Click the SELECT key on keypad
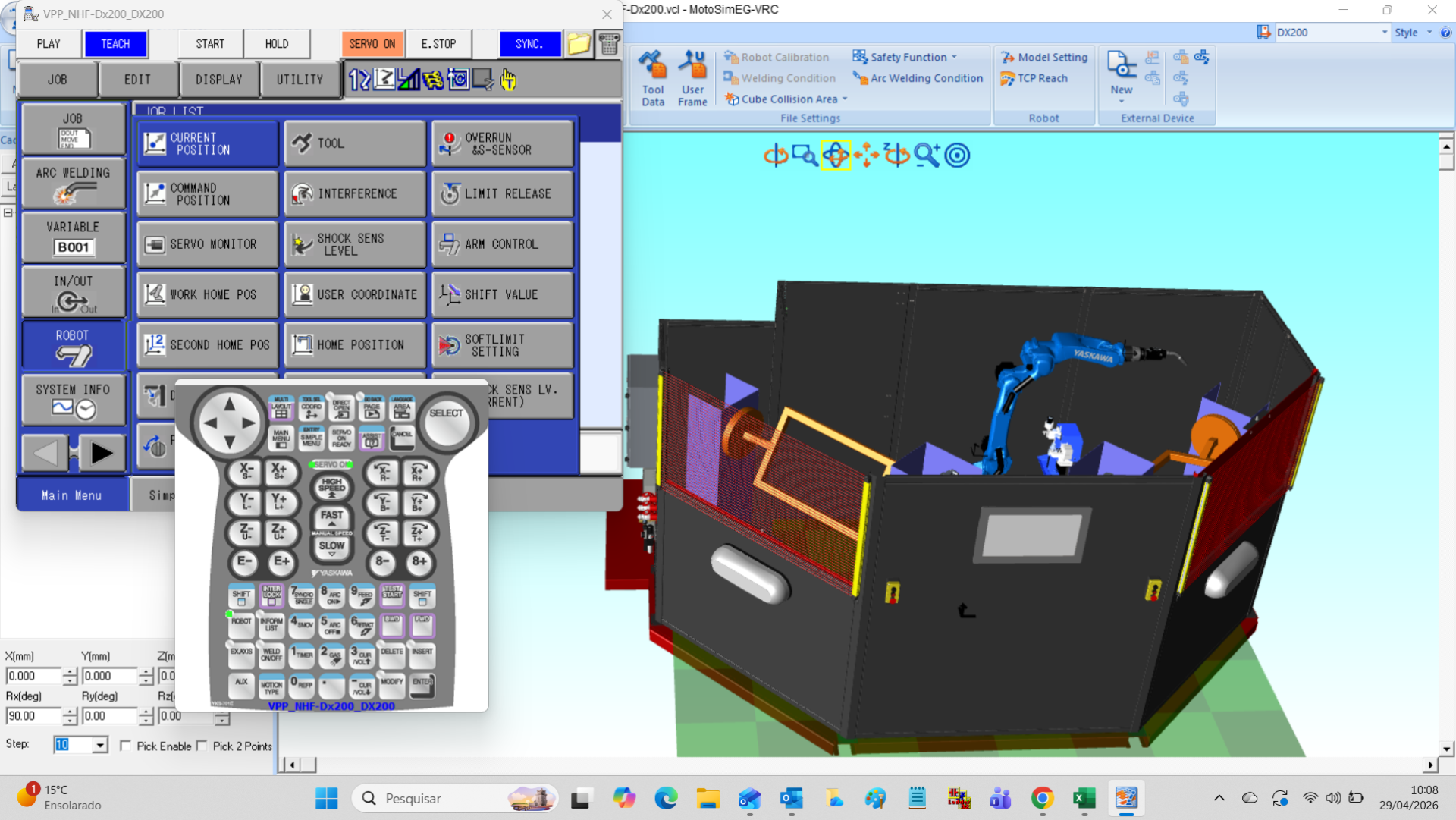Screen dimensions: 1456x820 [x=447, y=423]
